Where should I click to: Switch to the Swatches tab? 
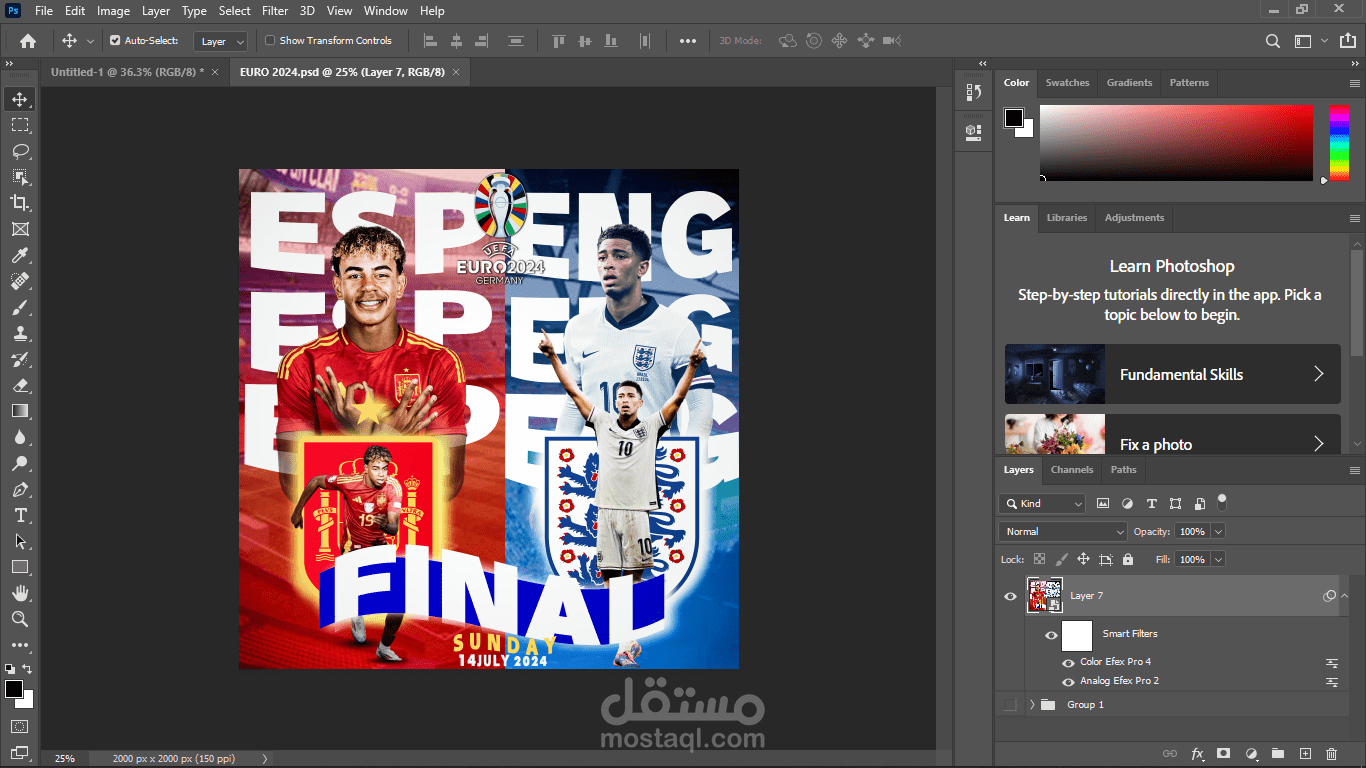(x=1067, y=83)
